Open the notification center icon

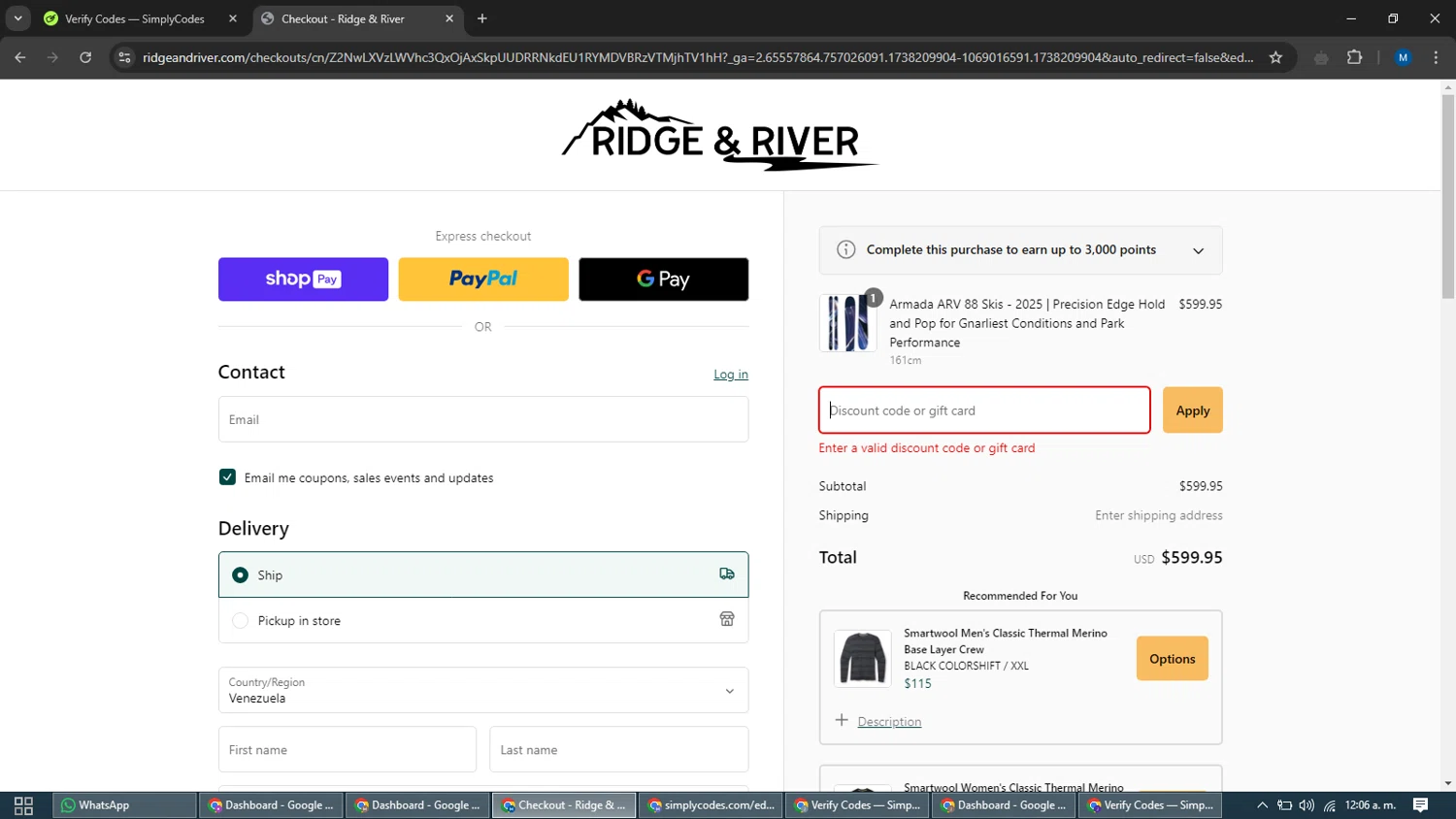(x=1421, y=805)
